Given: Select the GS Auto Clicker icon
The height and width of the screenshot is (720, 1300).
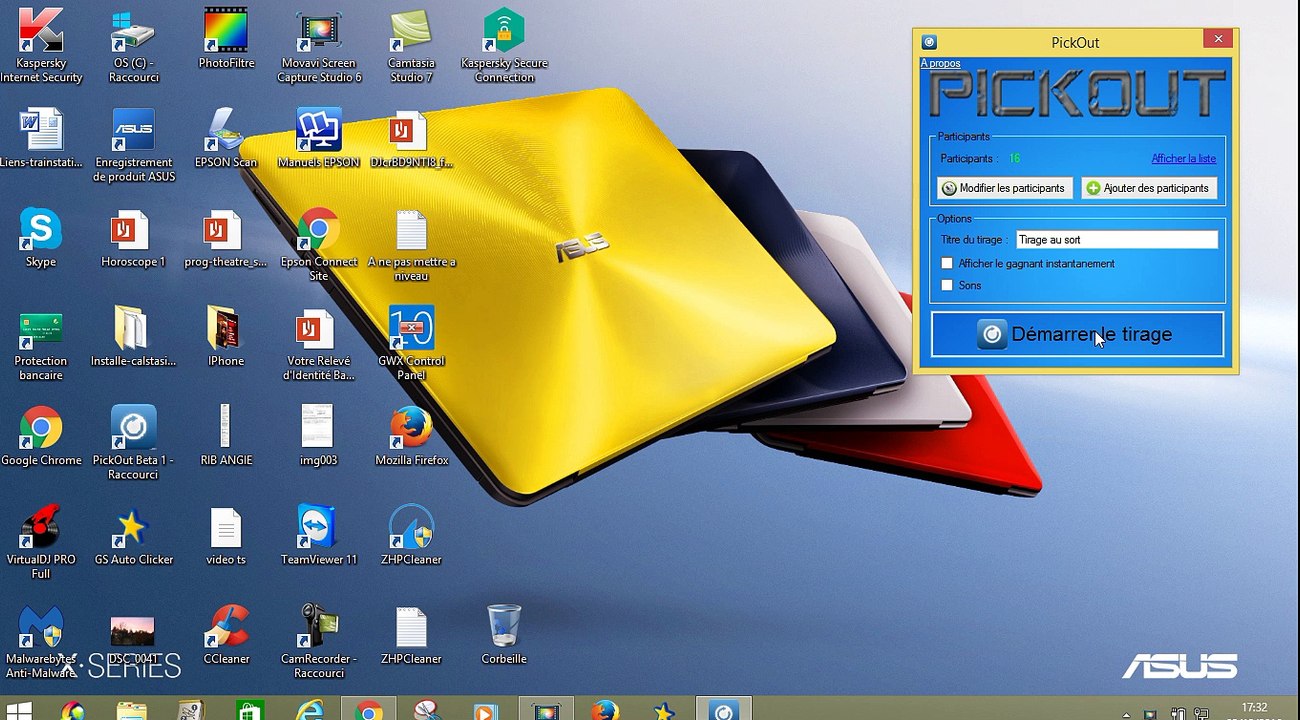Looking at the screenshot, I should pos(133,536).
